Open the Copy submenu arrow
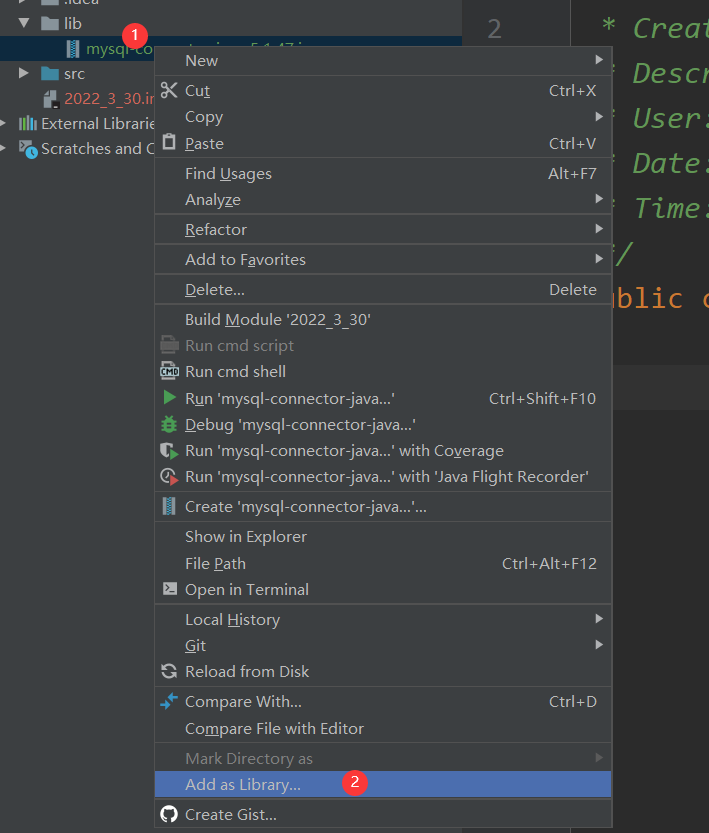 (x=599, y=116)
